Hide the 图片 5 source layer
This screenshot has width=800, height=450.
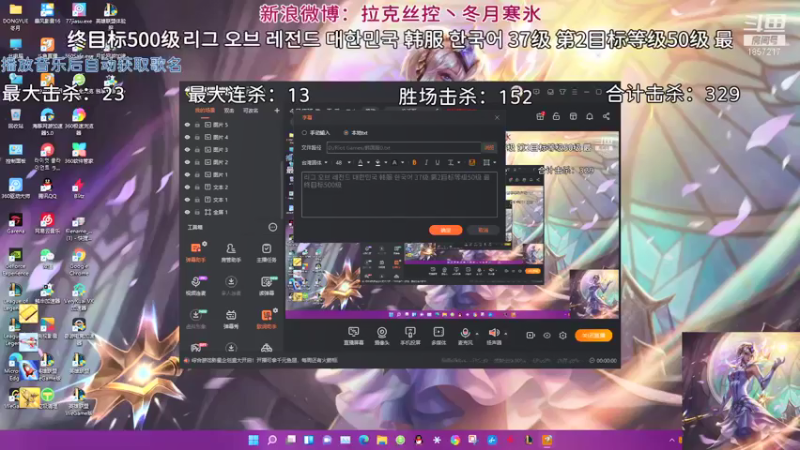(x=187, y=124)
